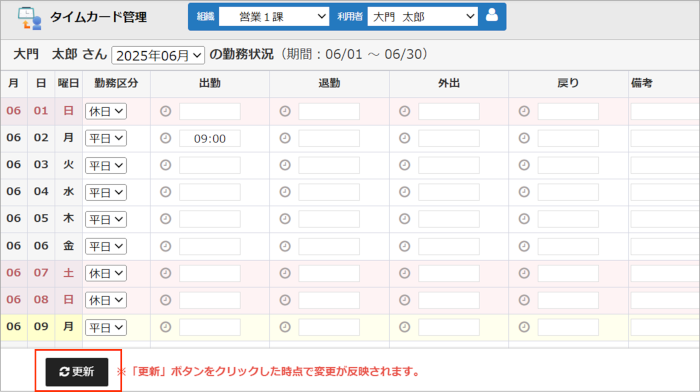Click the user icon beside 大門 太郎 selector

[492, 15]
